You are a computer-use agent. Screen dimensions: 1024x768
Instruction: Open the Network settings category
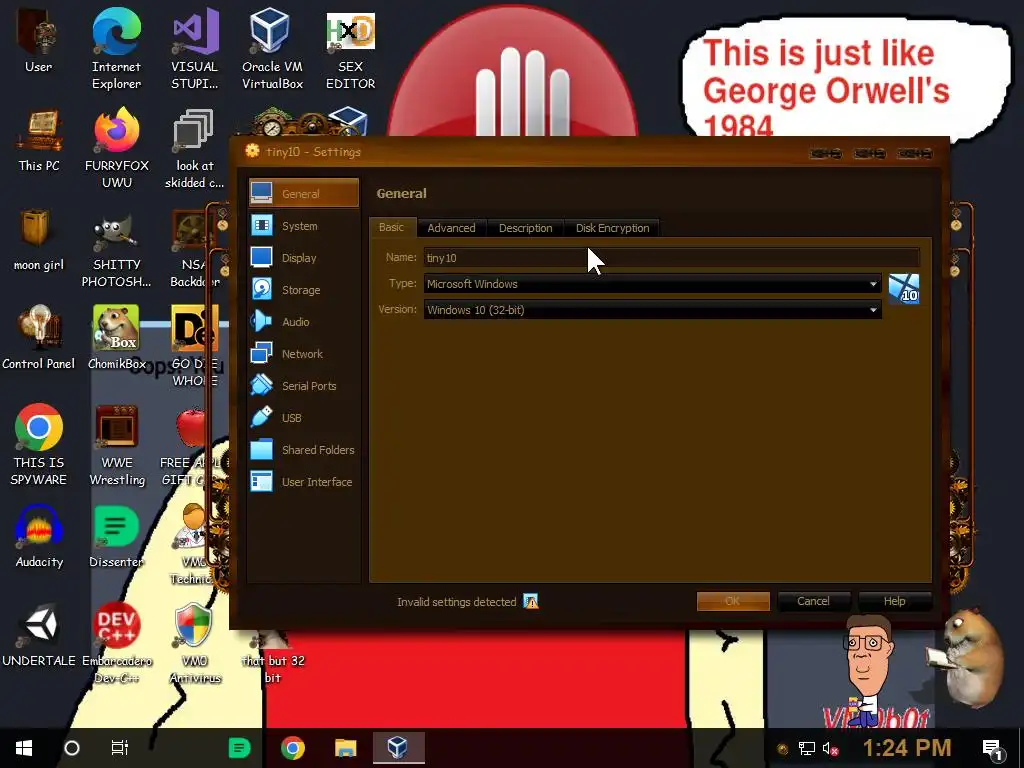coord(304,353)
